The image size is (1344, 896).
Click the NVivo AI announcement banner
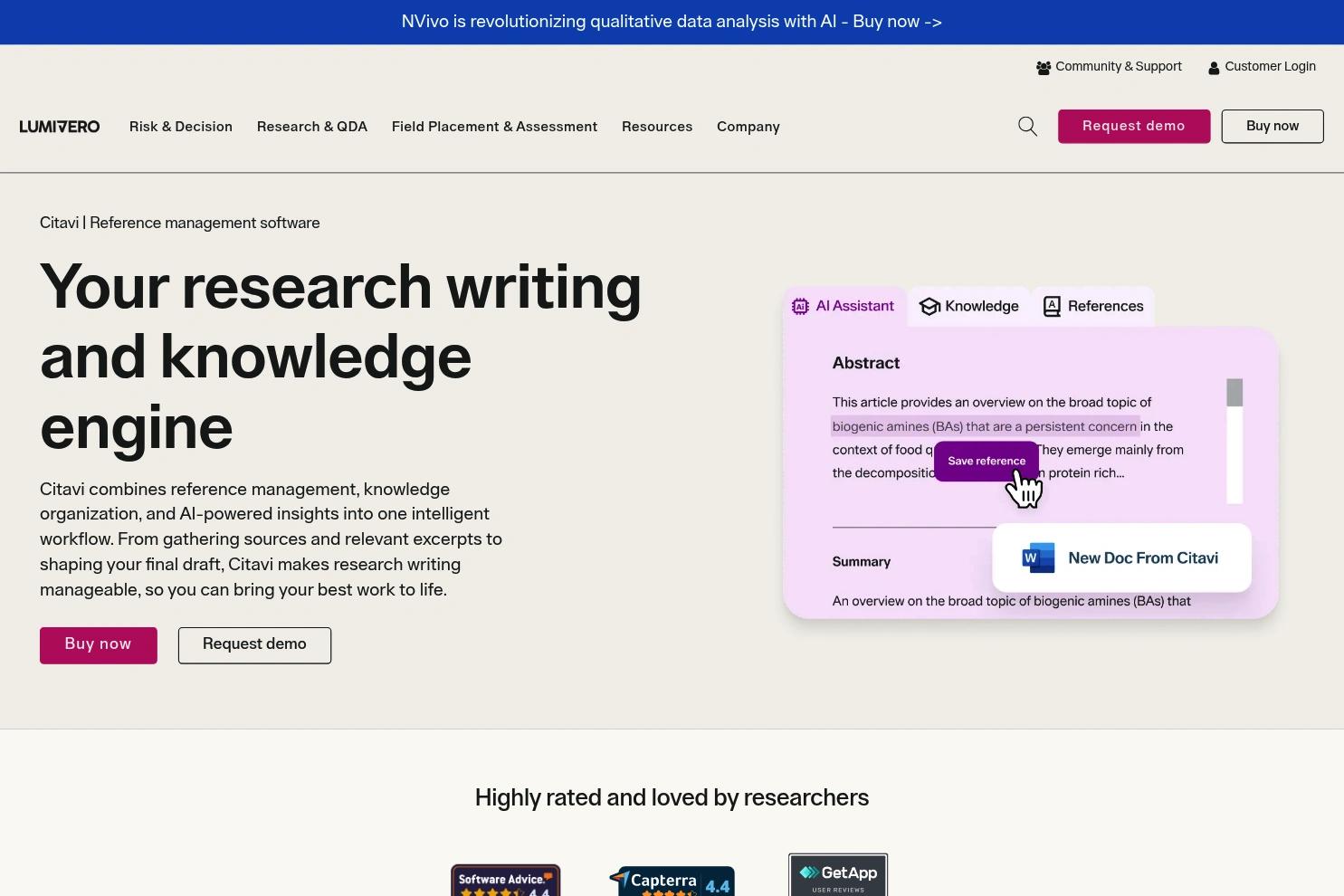point(672,22)
